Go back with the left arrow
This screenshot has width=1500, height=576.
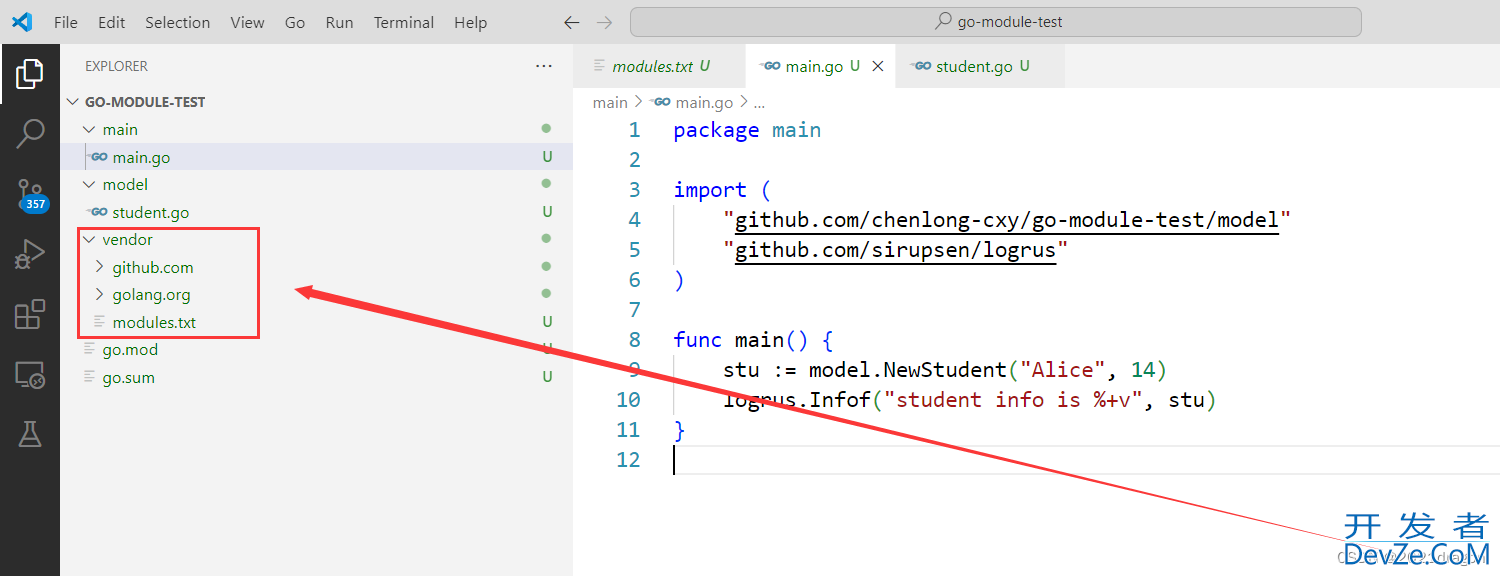pos(571,22)
